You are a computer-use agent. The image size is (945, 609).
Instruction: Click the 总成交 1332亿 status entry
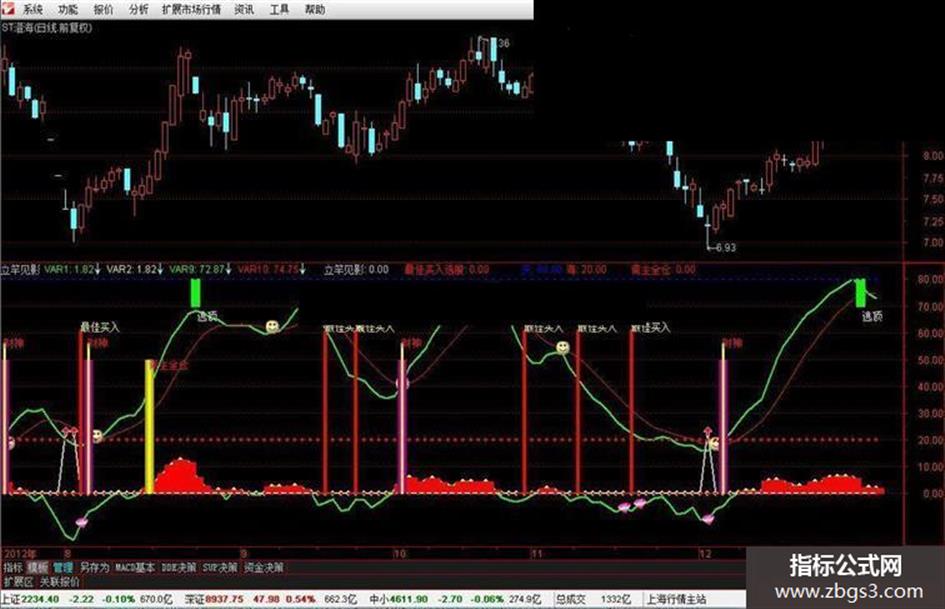593,599
